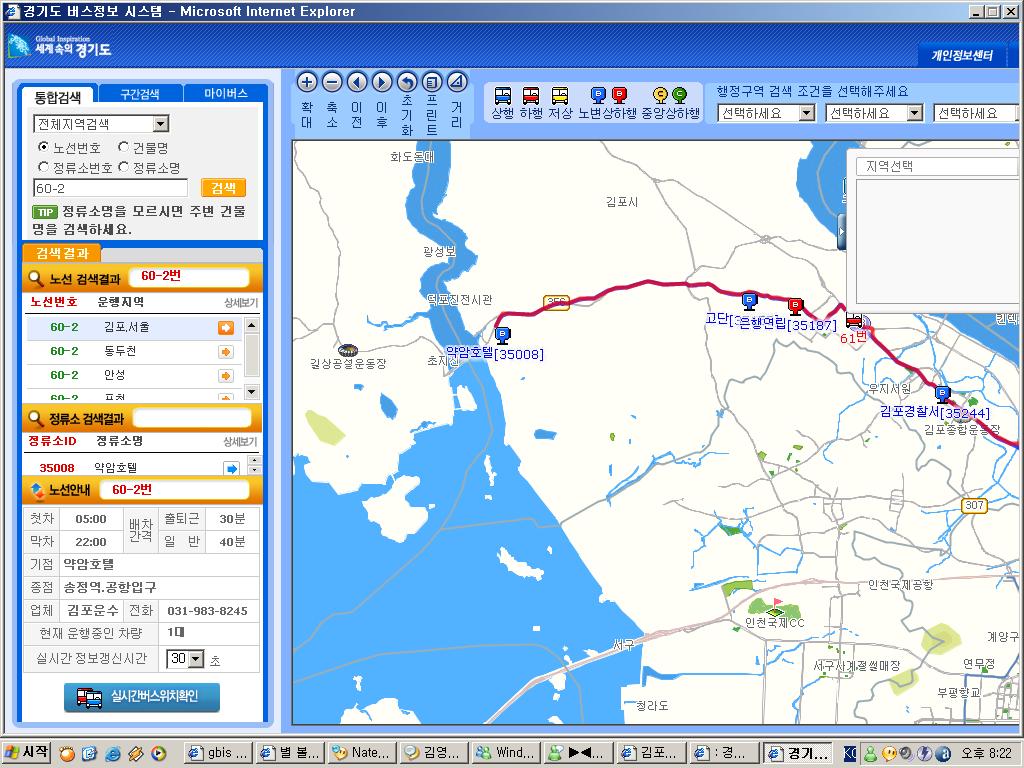This screenshot has height=768, width=1024.
Task: Click the route number input field
Action: (110, 188)
